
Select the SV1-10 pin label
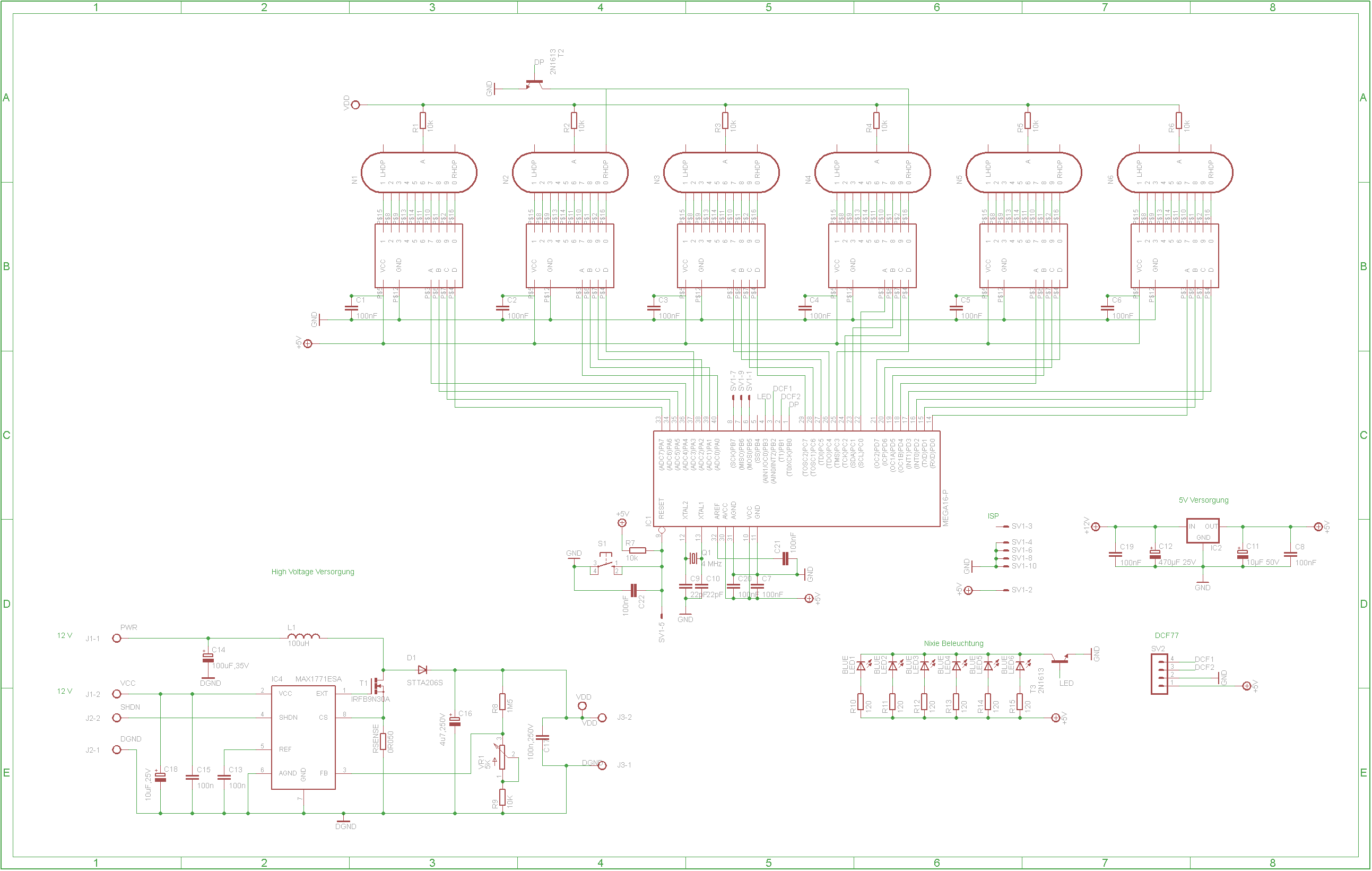(x=1024, y=566)
